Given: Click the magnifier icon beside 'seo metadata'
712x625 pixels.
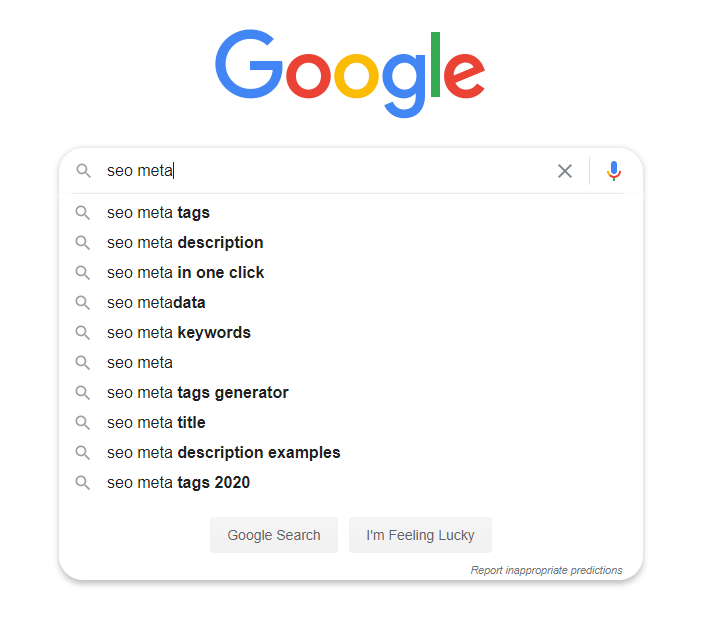Looking at the screenshot, I should (82, 303).
